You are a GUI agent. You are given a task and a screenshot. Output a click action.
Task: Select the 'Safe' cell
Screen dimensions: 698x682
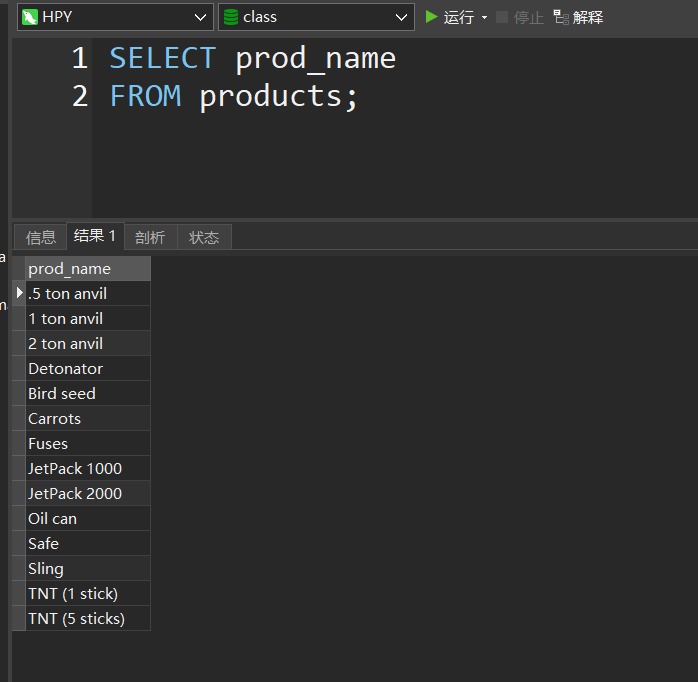[x=88, y=543]
